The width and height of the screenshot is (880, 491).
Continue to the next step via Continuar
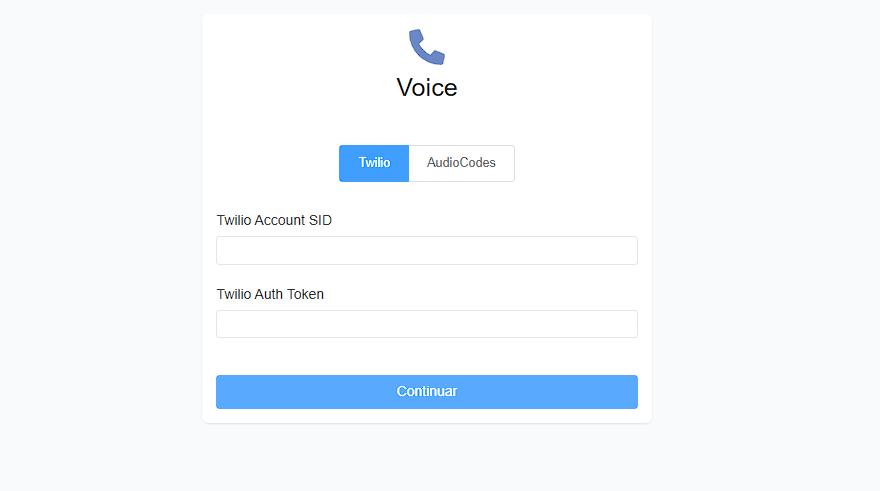tap(427, 392)
